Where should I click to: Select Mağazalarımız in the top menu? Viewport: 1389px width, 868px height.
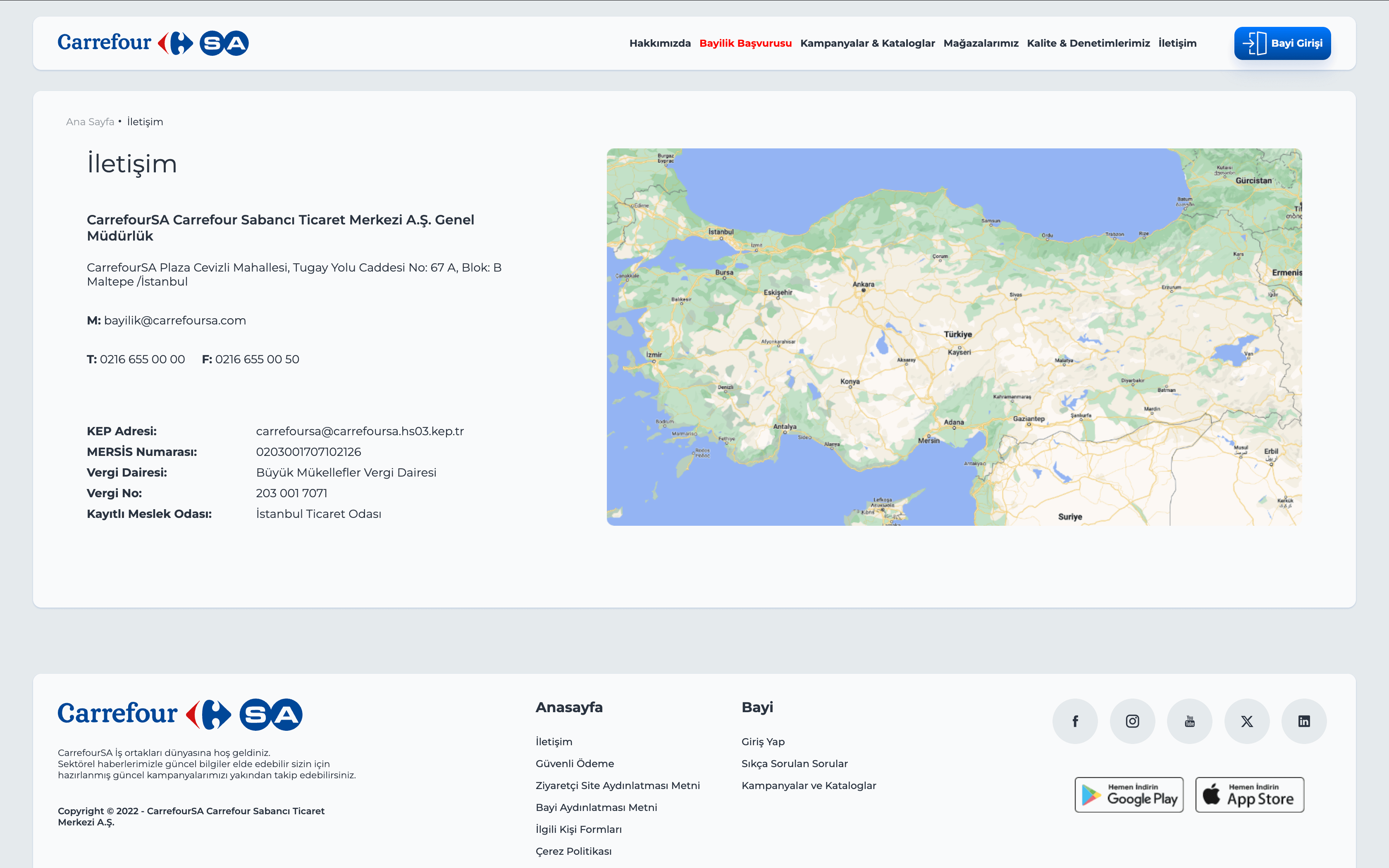click(x=980, y=43)
